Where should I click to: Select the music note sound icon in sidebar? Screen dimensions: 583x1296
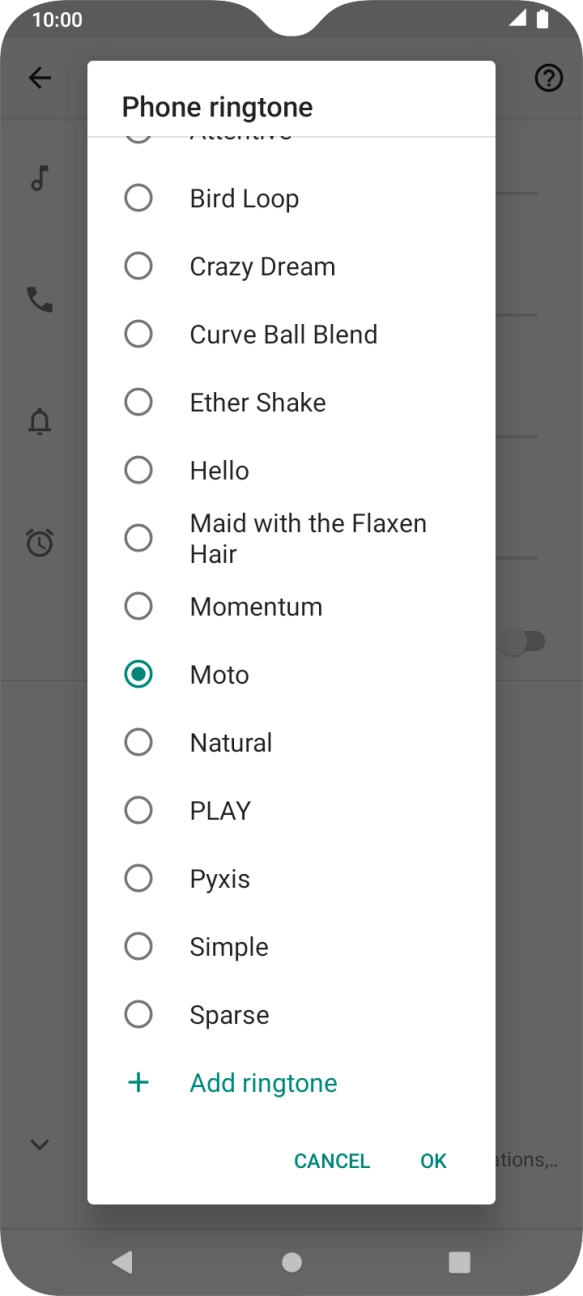point(38,178)
